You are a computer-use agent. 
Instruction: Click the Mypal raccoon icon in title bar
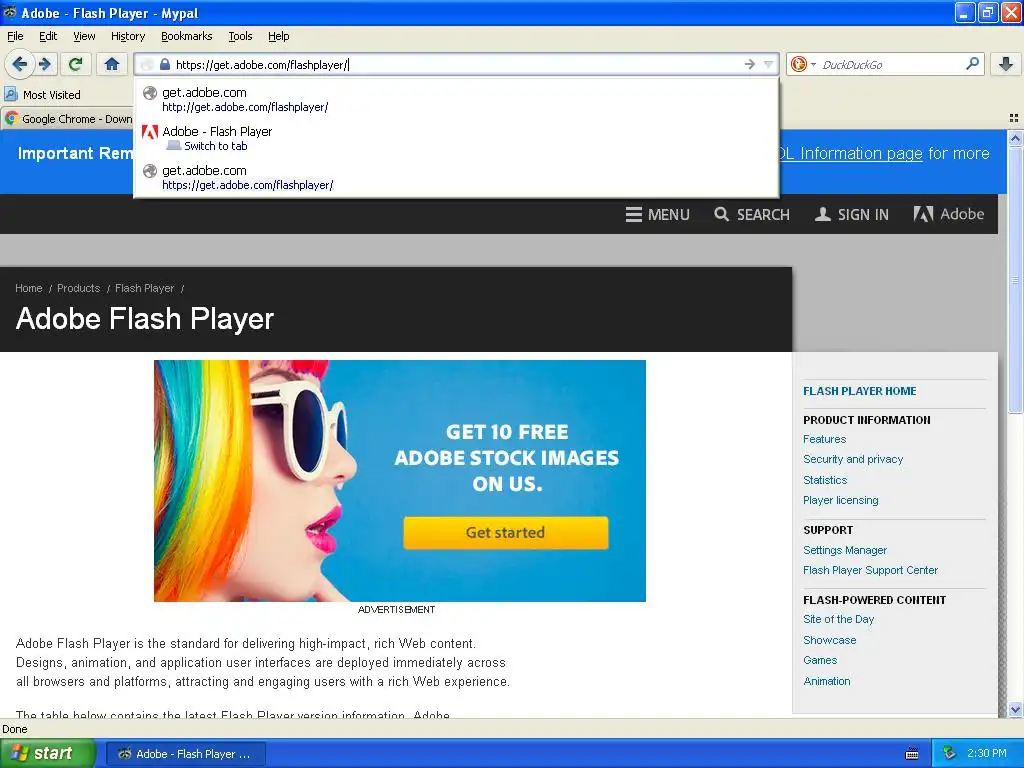tap(10, 12)
